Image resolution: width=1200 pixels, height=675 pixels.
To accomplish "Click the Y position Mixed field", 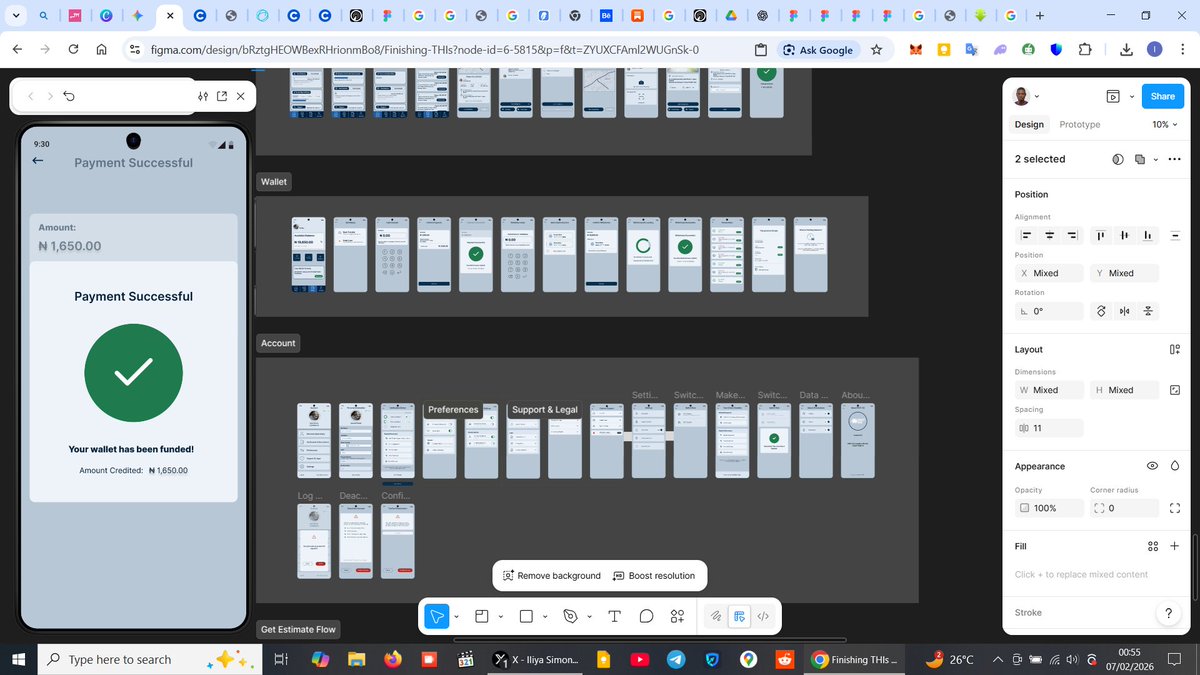I will click(x=1125, y=273).
